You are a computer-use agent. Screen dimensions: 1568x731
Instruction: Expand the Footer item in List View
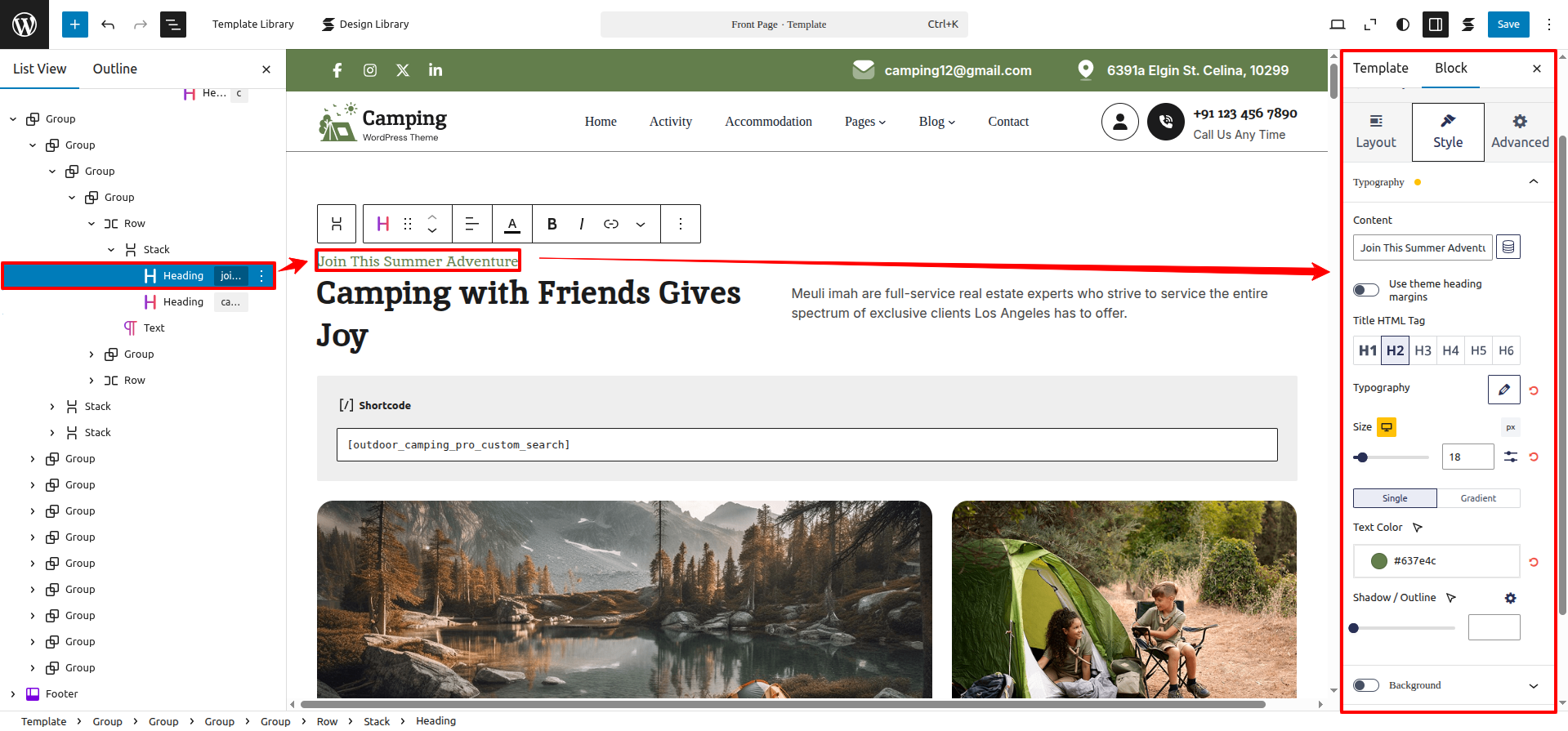point(13,694)
